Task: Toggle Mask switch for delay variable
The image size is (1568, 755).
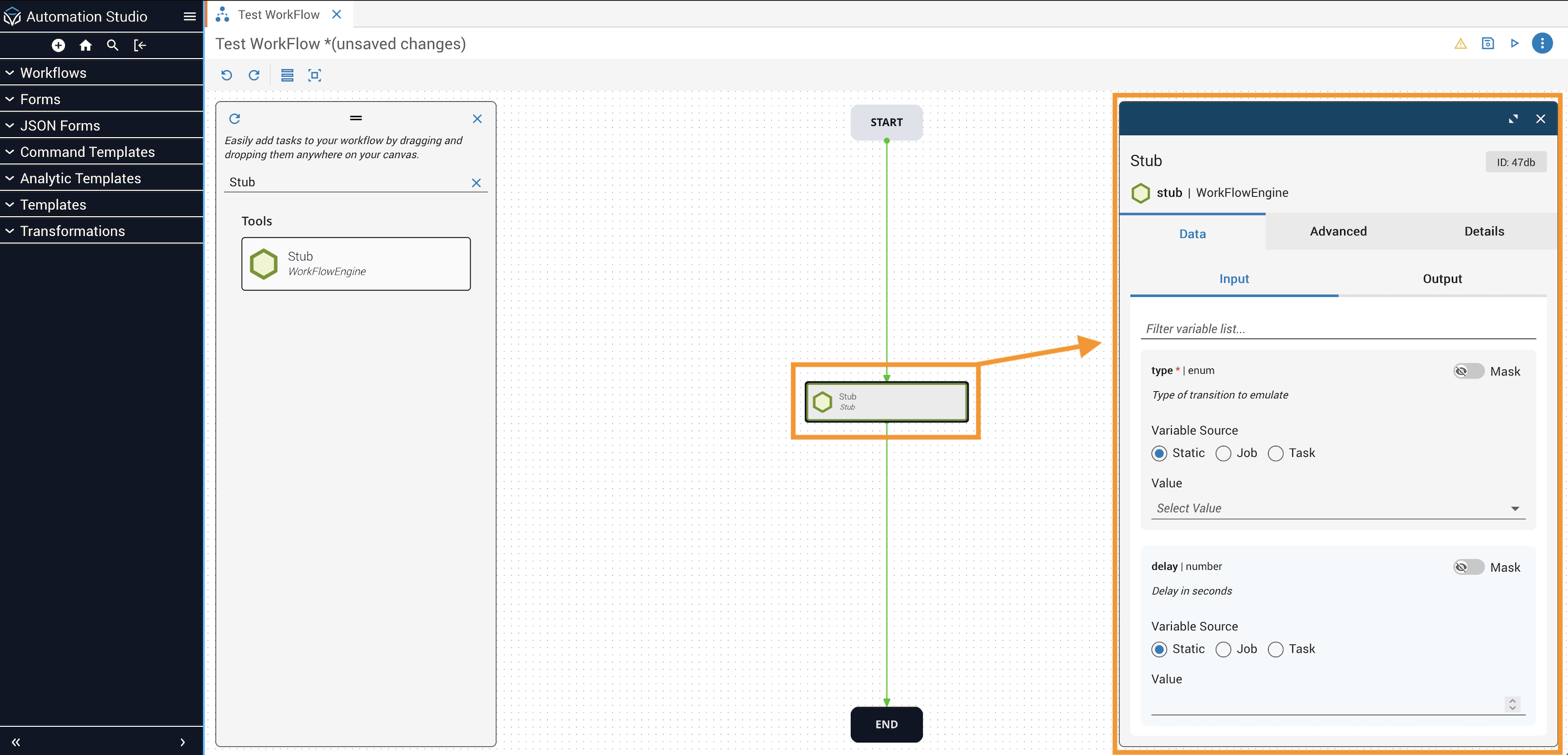Action: [1468, 567]
